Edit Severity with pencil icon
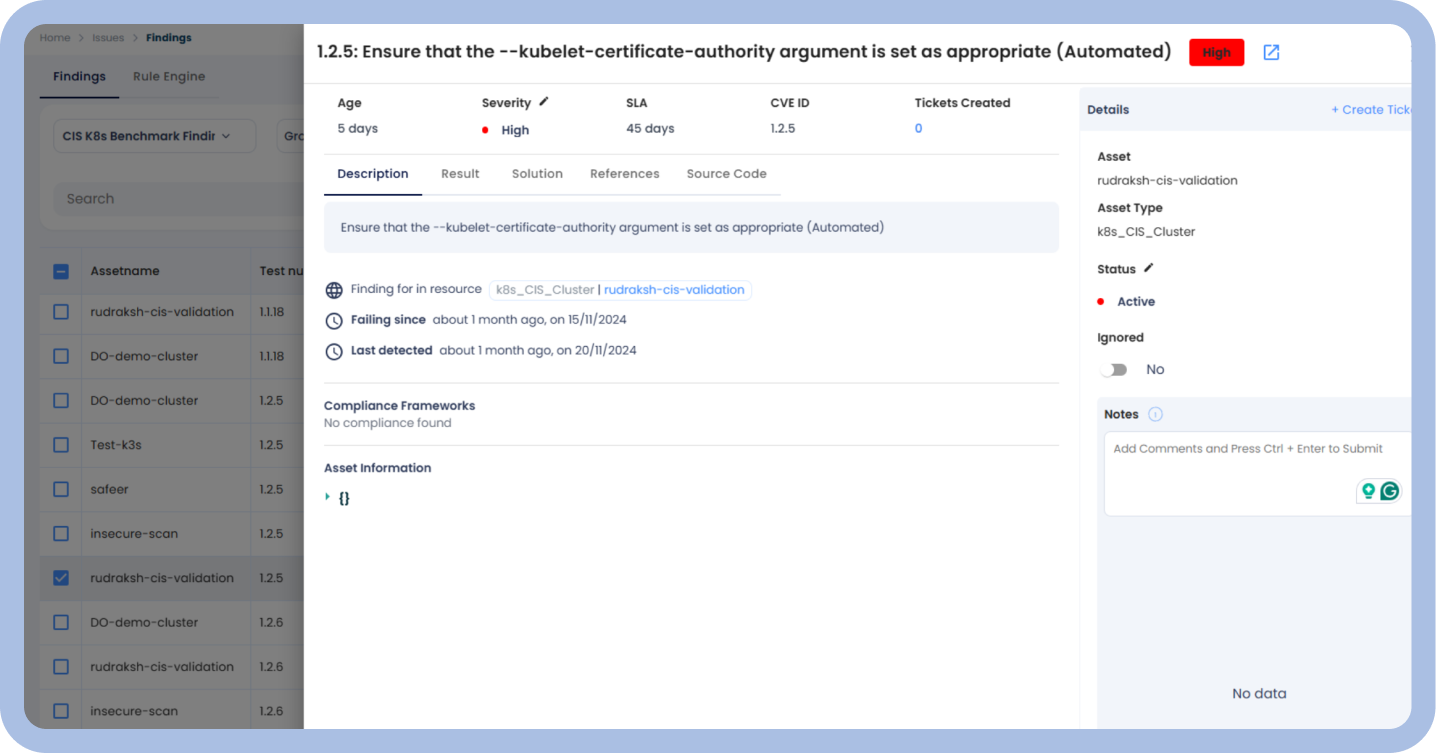This screenshot has width=1436, height=753. click(x=544, y=102)
